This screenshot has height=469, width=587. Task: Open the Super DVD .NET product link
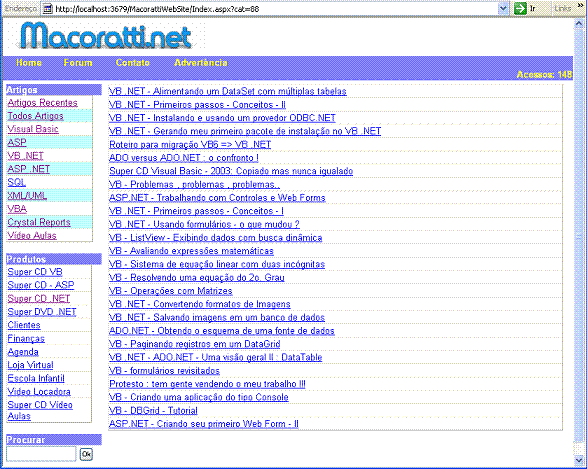42,312
